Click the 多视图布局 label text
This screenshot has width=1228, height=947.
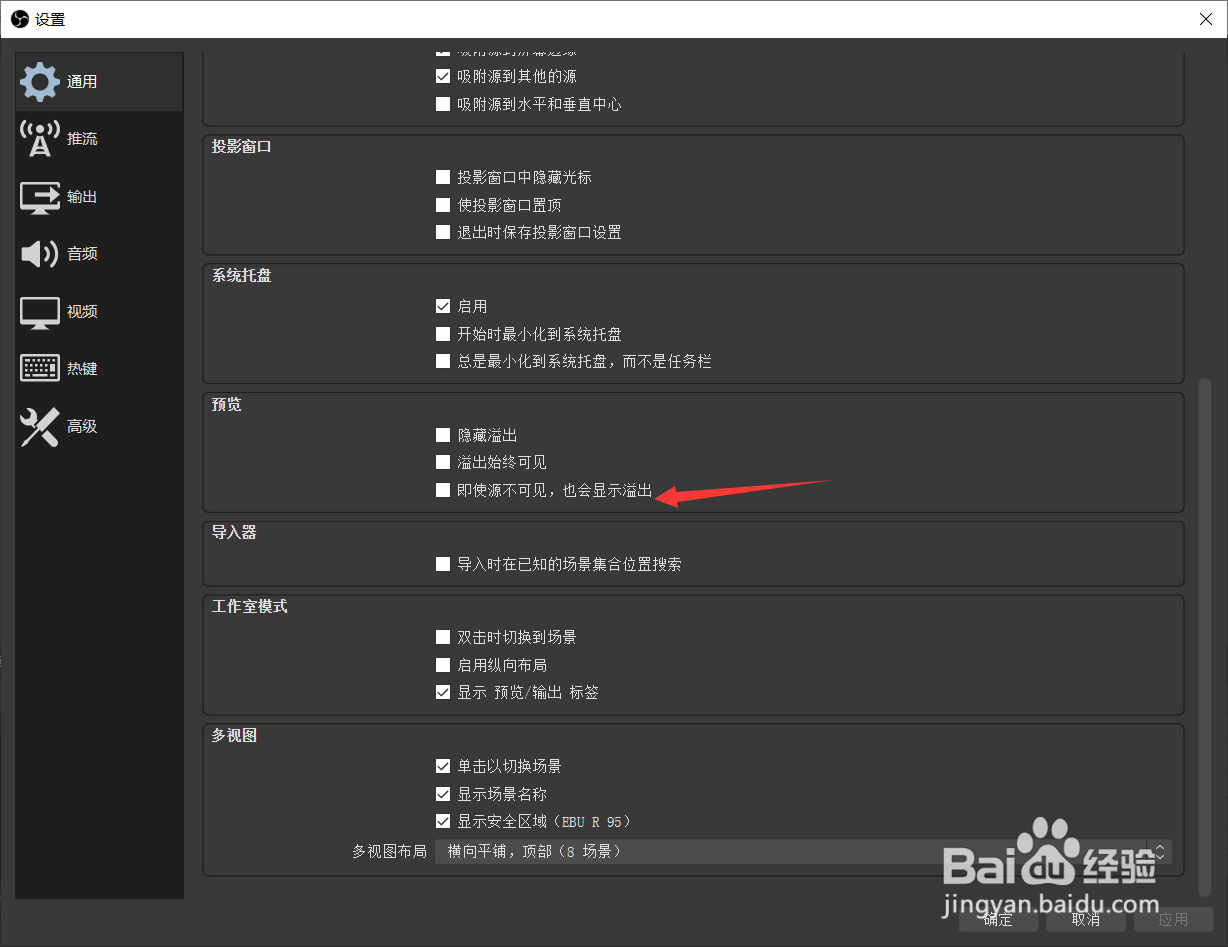389,852
